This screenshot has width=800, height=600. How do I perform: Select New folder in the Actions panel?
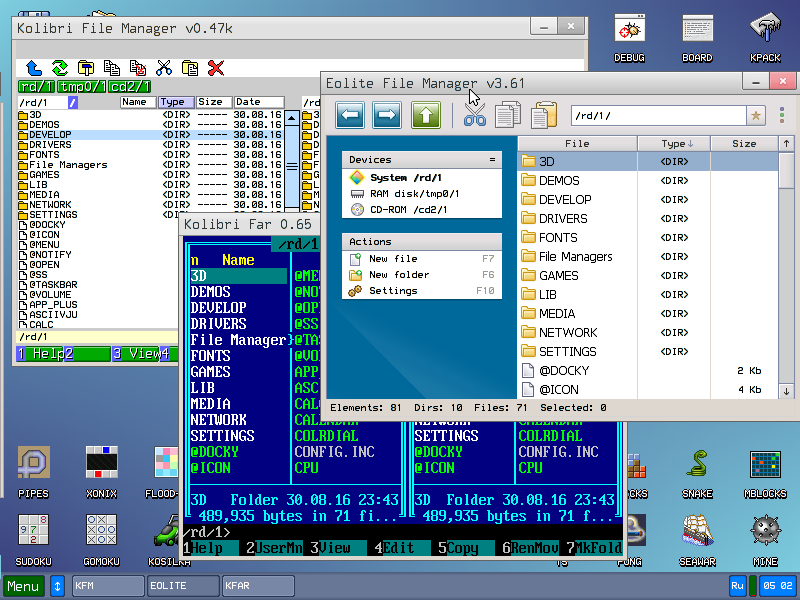399,275
